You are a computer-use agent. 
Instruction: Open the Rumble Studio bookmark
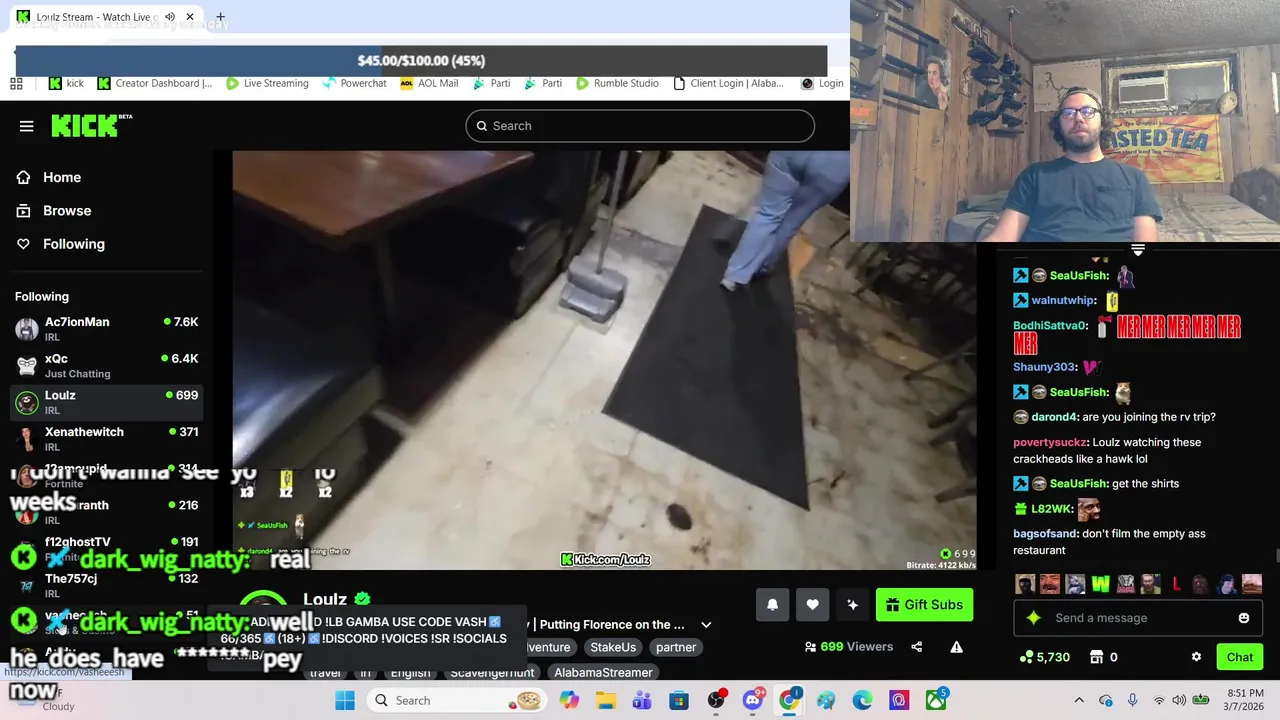pyautogui.click(x=616, y=83)
